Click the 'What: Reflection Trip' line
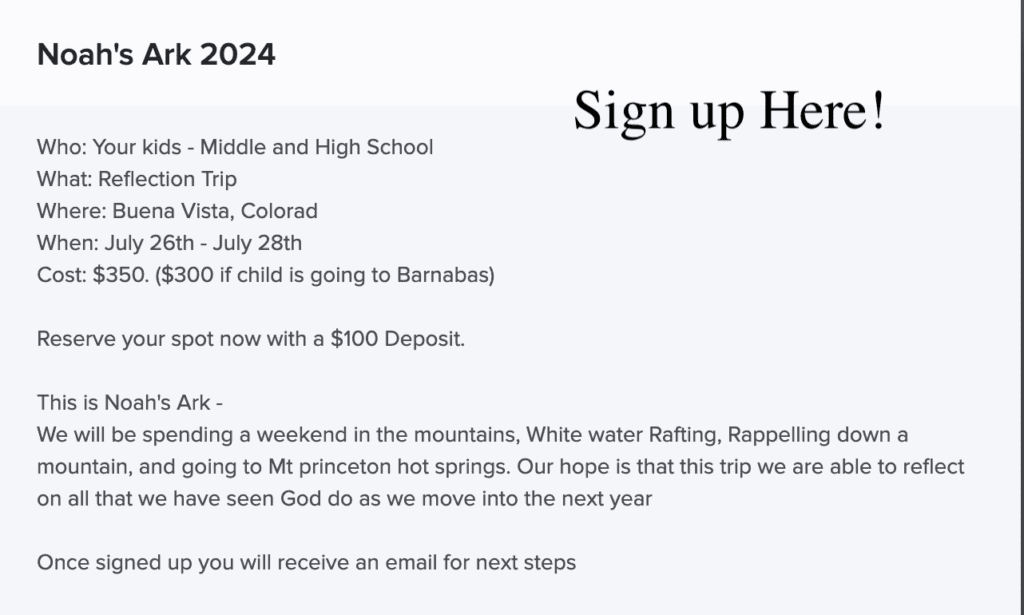This screenshot has height=615, width=1024. pyautogui.click(x=136, y=179)
